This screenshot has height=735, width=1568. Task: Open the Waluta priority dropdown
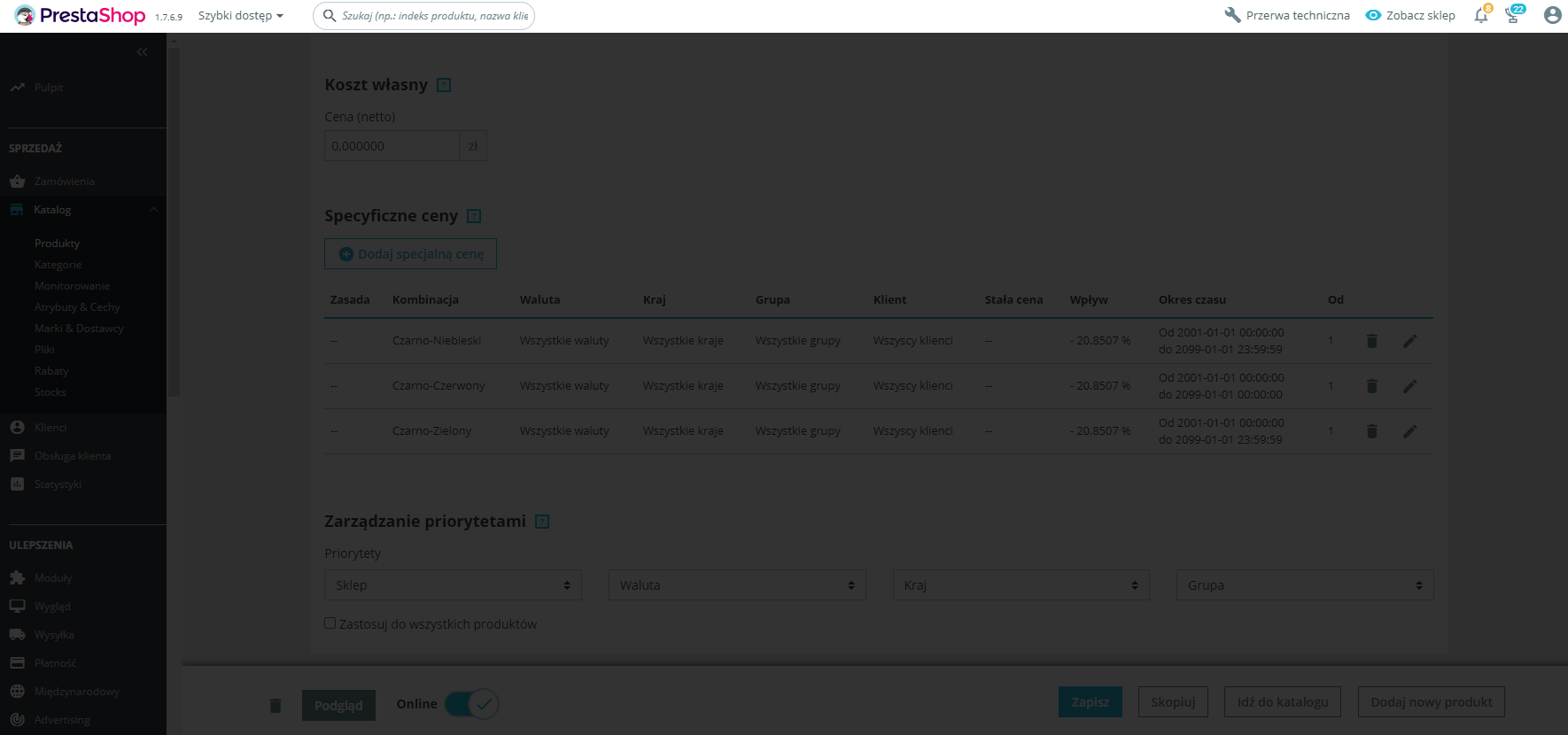[737, 585]
